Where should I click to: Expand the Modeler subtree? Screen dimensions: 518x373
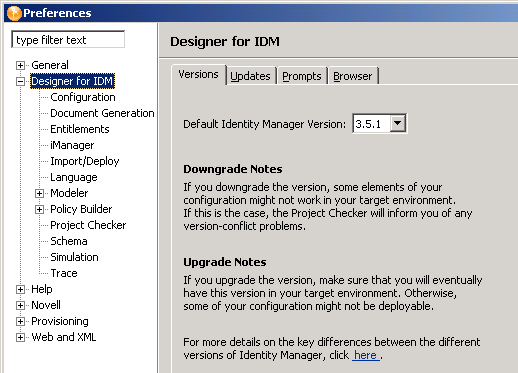point(39,193)
